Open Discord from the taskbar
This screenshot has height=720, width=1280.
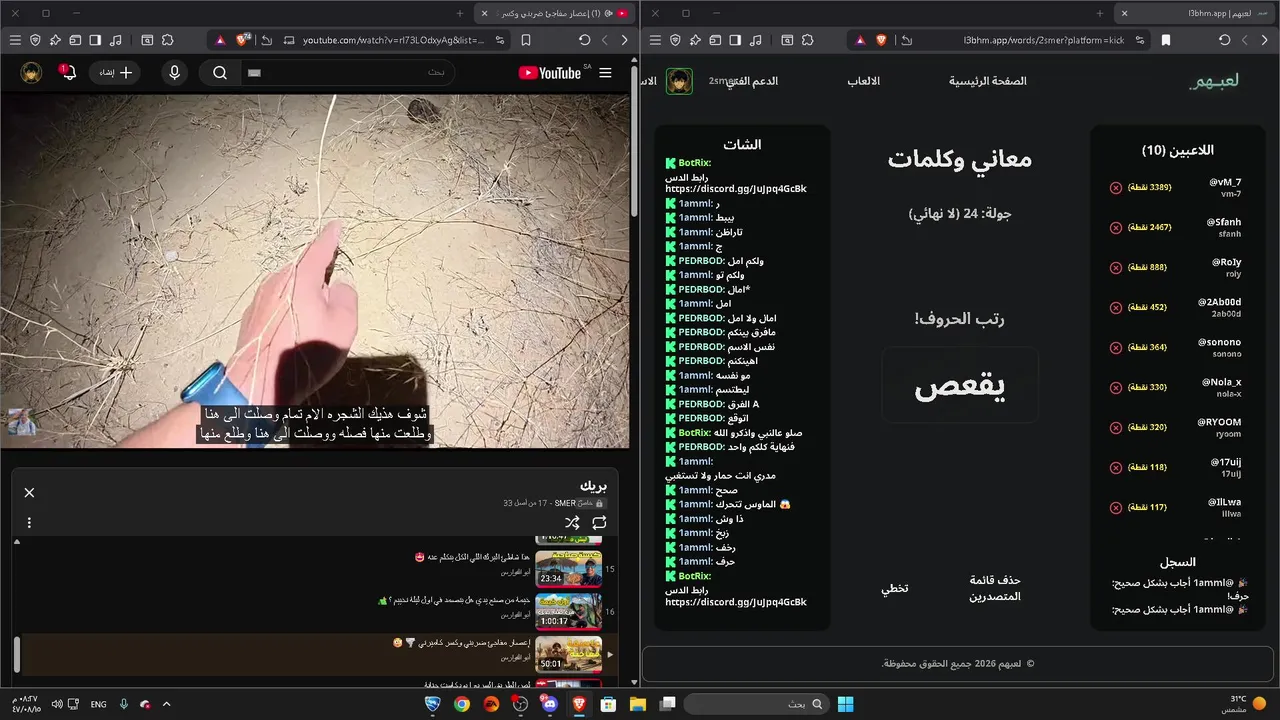(549, 704)
